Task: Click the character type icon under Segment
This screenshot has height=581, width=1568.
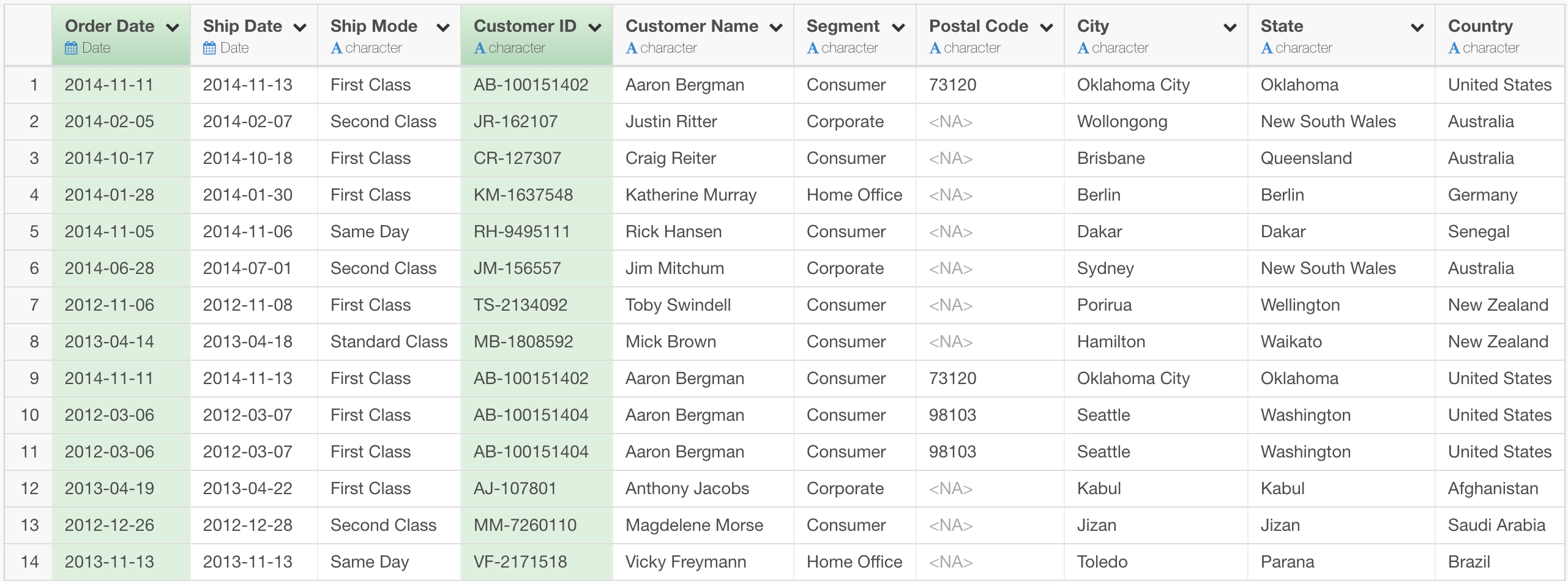Action: [812, 48]
